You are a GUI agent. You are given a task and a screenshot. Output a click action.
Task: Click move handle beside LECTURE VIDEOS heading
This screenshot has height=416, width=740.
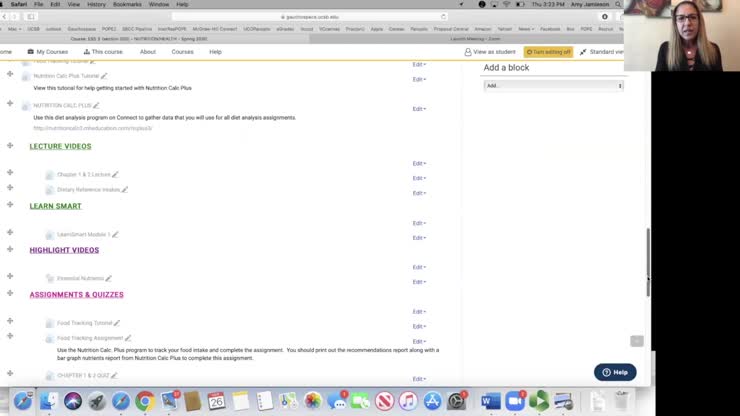pos(10,145)
